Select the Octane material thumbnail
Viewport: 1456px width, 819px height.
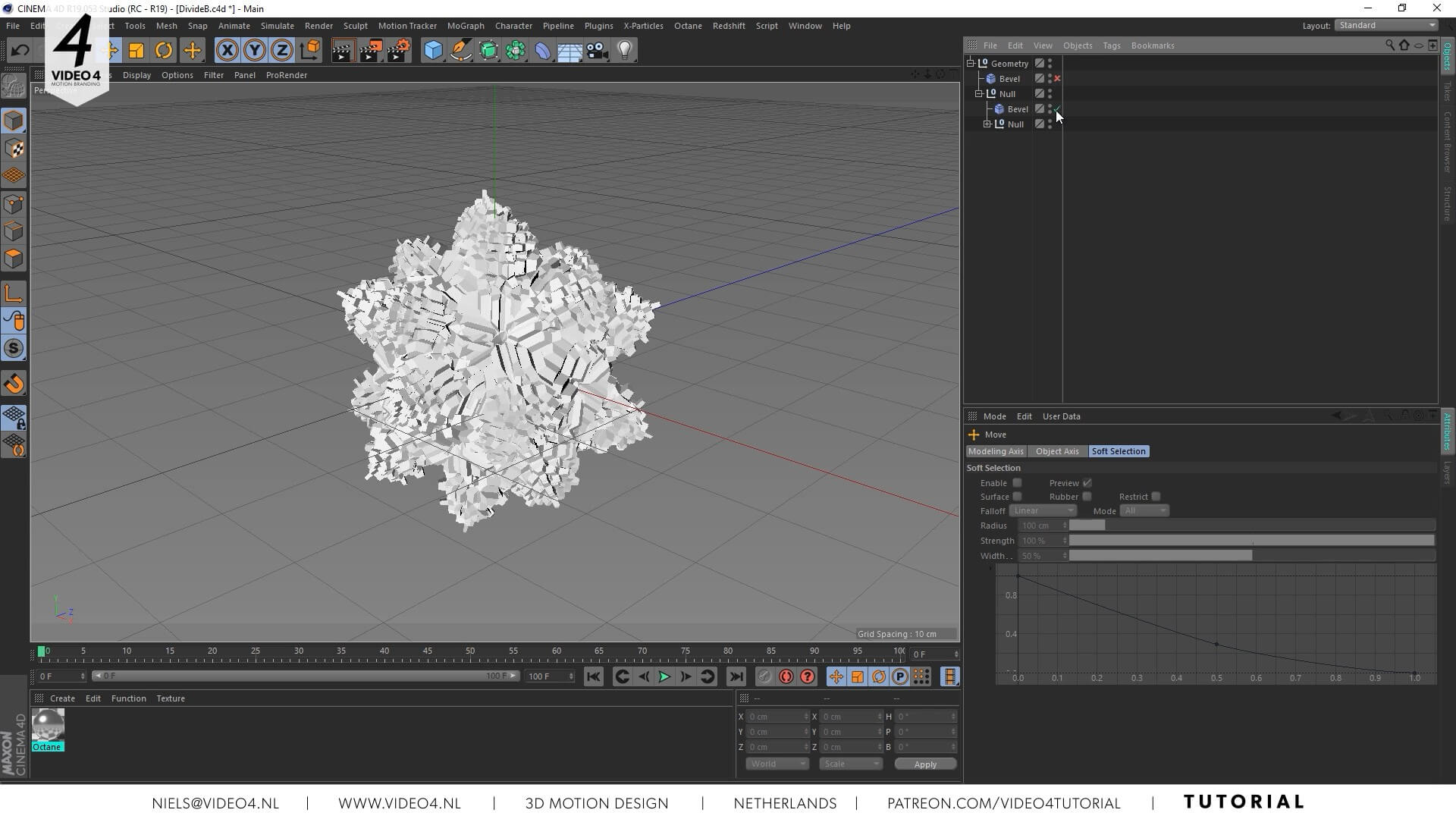pyautogui.click(x=47, y=725)
